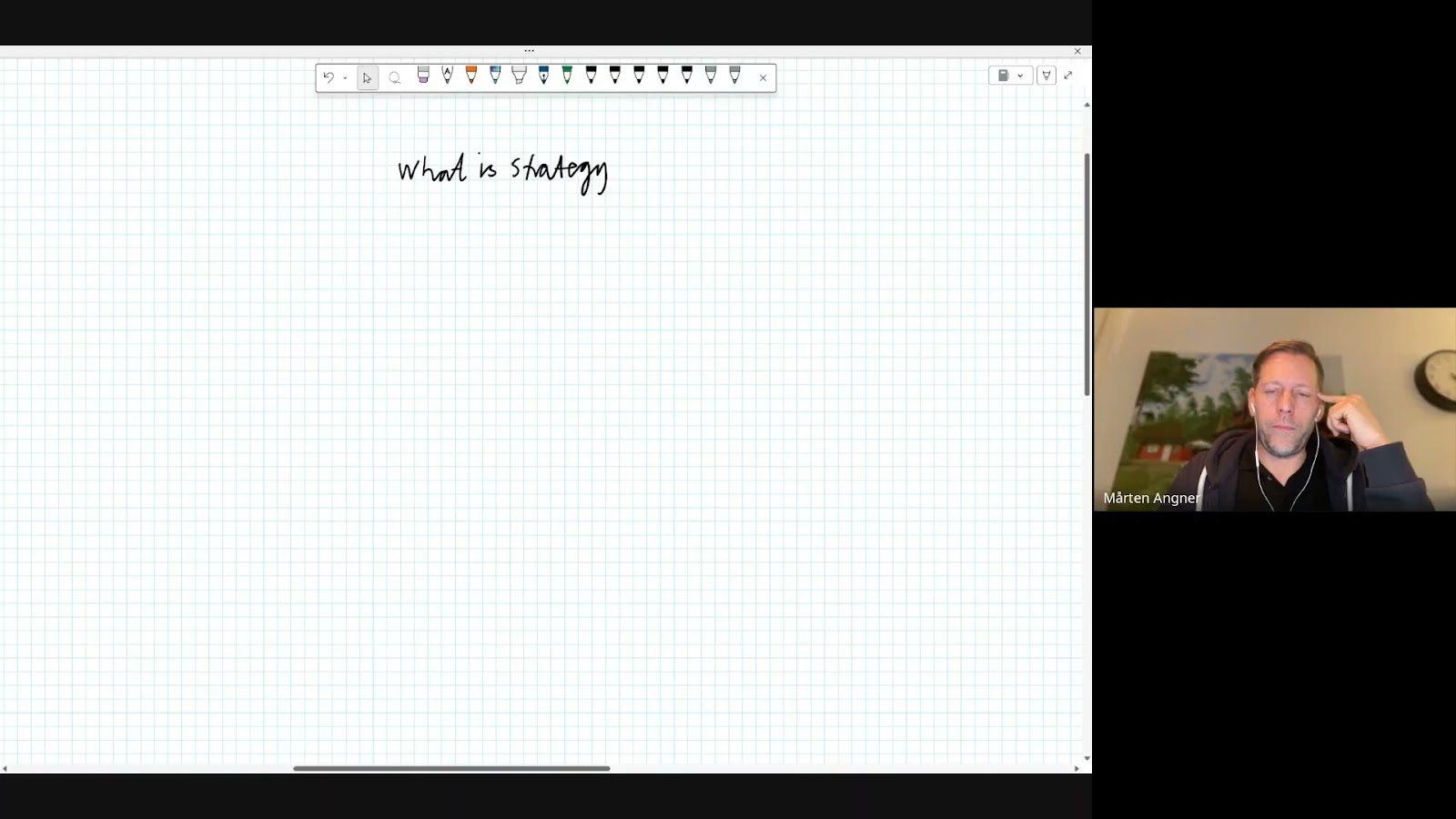
Task: Open the notebook dropdown at top right
Action: tap(1020, 76)
